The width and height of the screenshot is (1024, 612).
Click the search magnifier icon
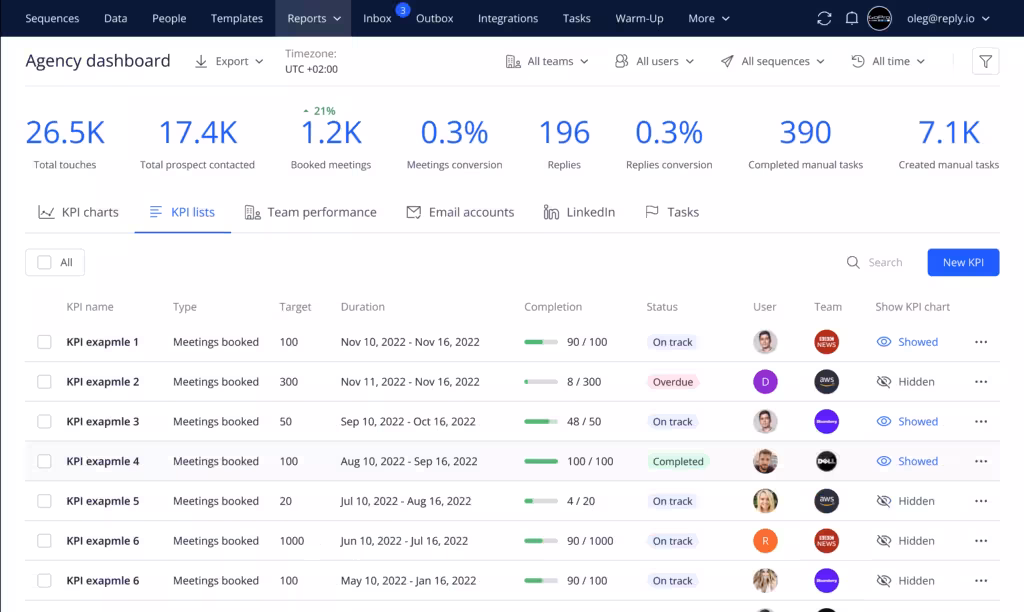pyautogui.click(x=853, y=262)
